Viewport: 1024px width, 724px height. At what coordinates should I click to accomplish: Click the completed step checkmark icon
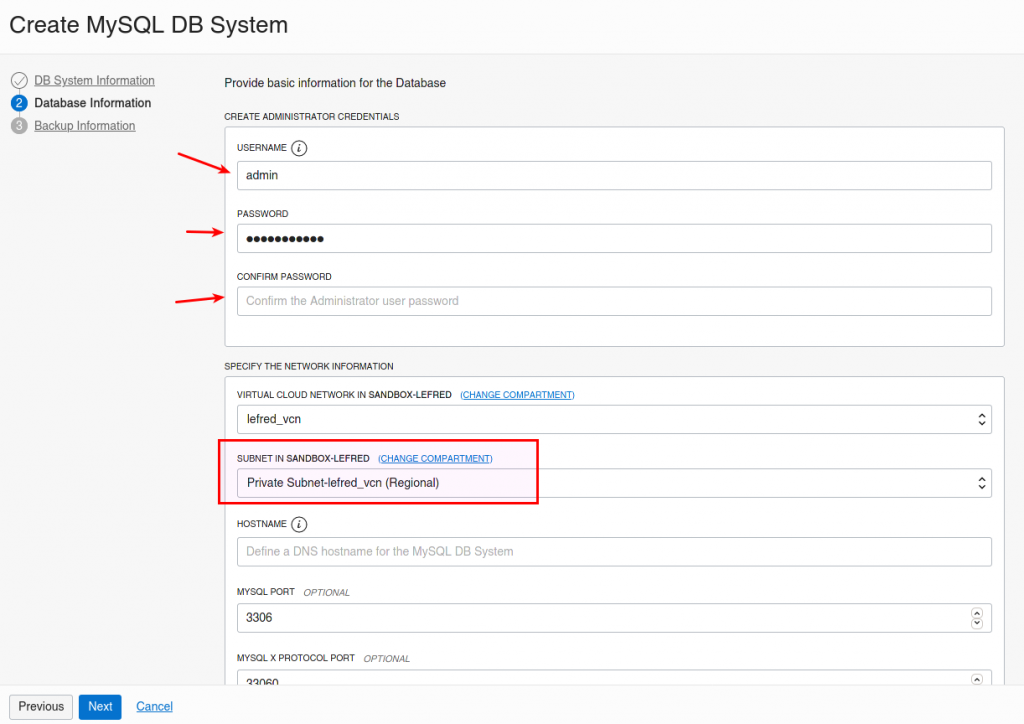click(19, 80)
